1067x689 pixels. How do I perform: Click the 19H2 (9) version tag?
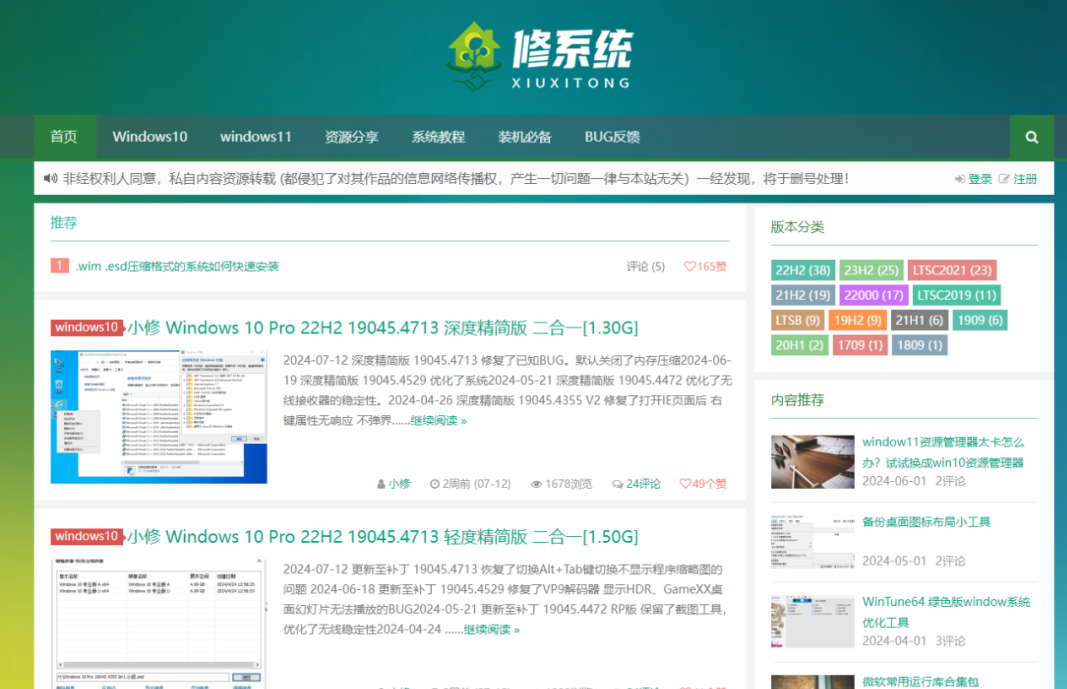(857, 320)
